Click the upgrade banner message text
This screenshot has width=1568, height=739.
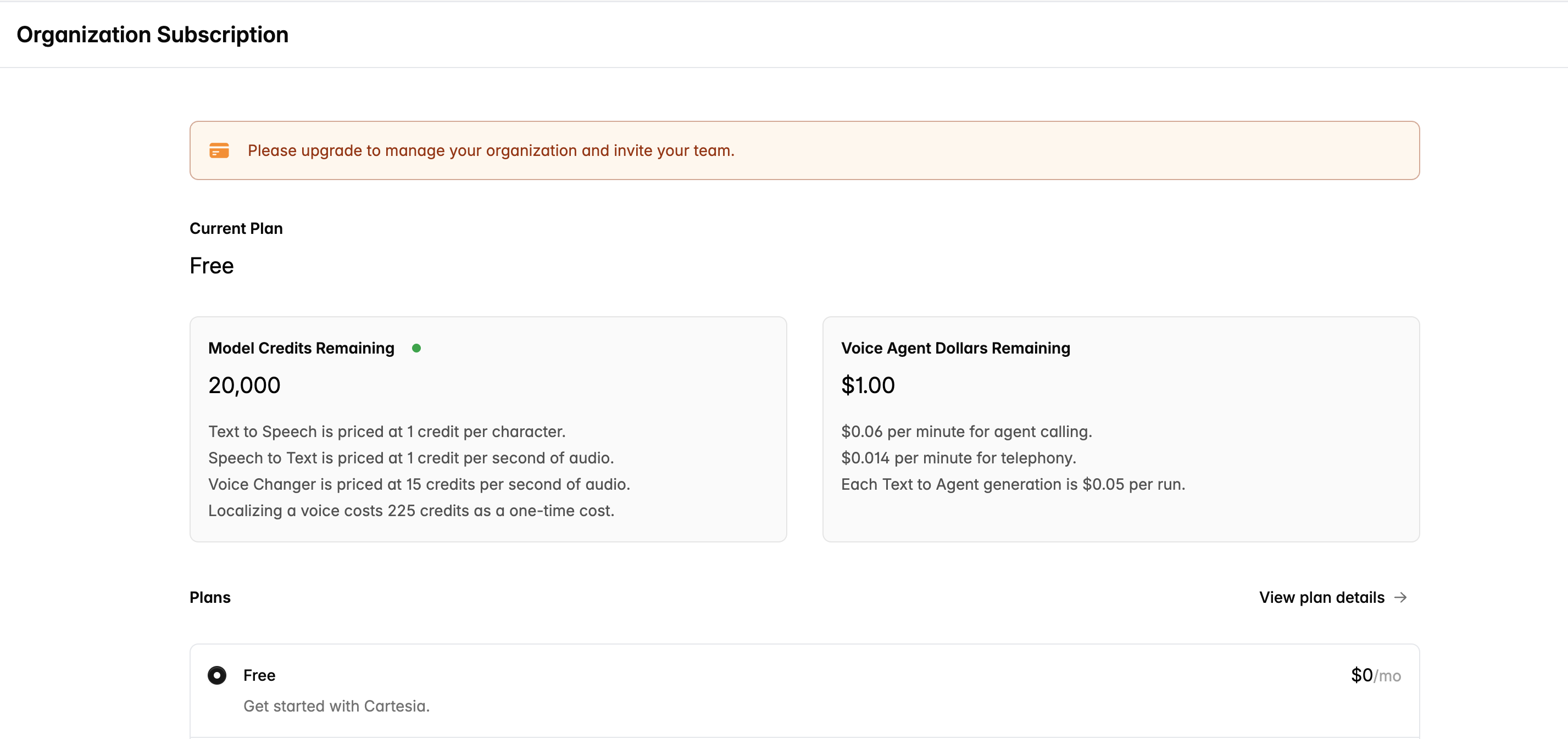point(491,150)
